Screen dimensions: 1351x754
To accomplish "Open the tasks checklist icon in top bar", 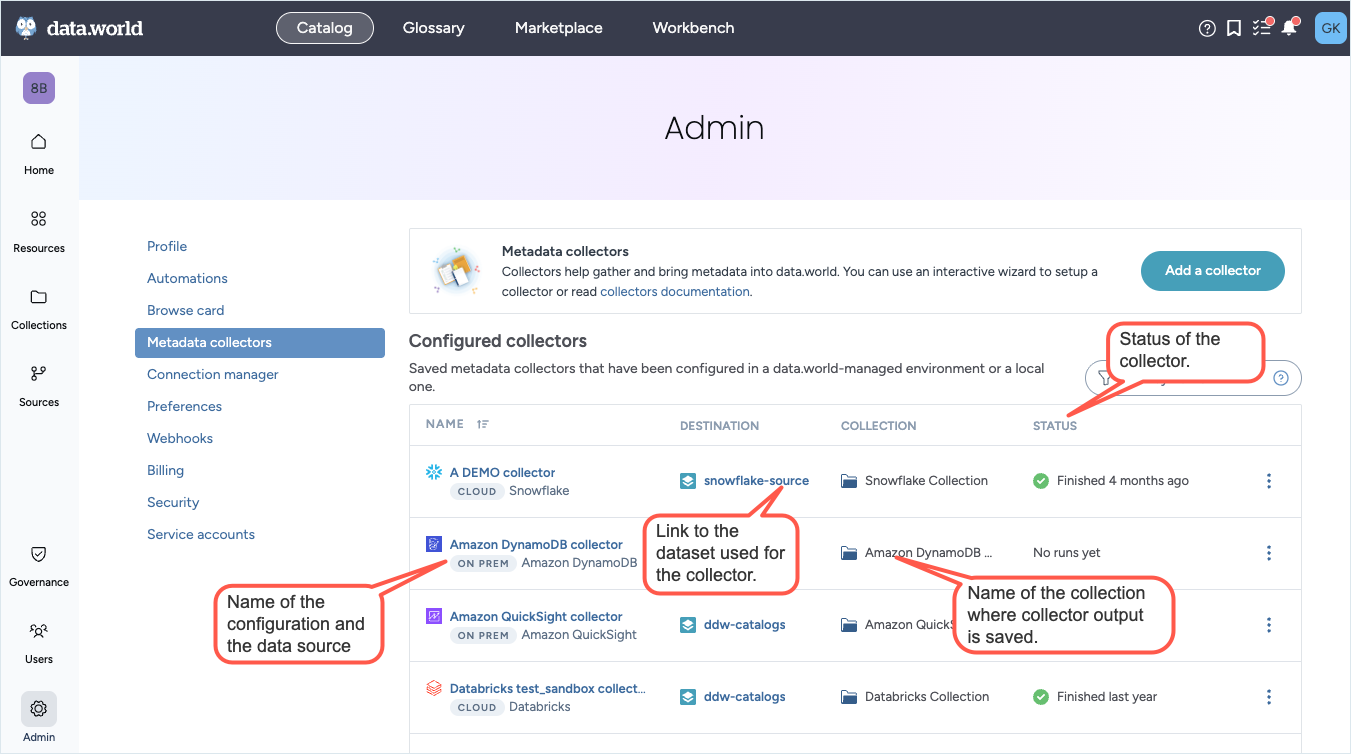I will pyautogui.click(x=1261, y=28).
